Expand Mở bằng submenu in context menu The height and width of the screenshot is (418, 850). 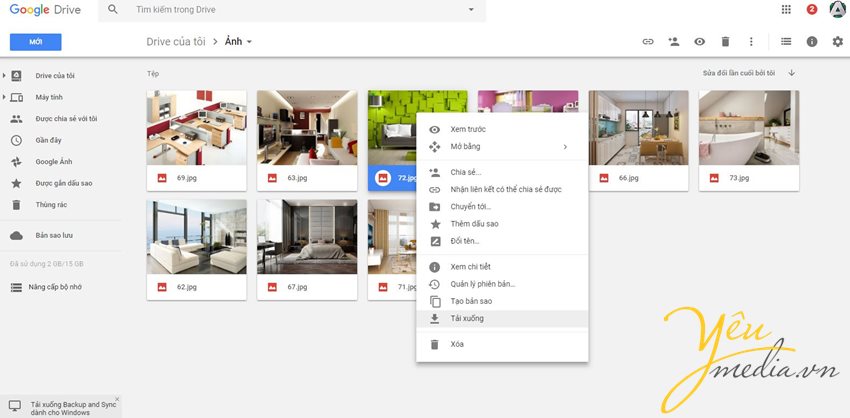coord(502,147)
